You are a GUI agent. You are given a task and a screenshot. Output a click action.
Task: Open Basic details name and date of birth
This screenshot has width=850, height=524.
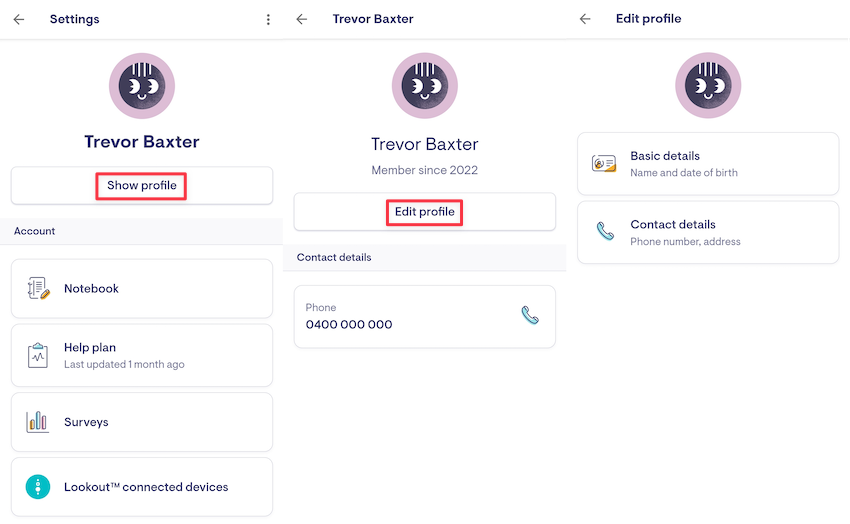(x=708, y=164)
